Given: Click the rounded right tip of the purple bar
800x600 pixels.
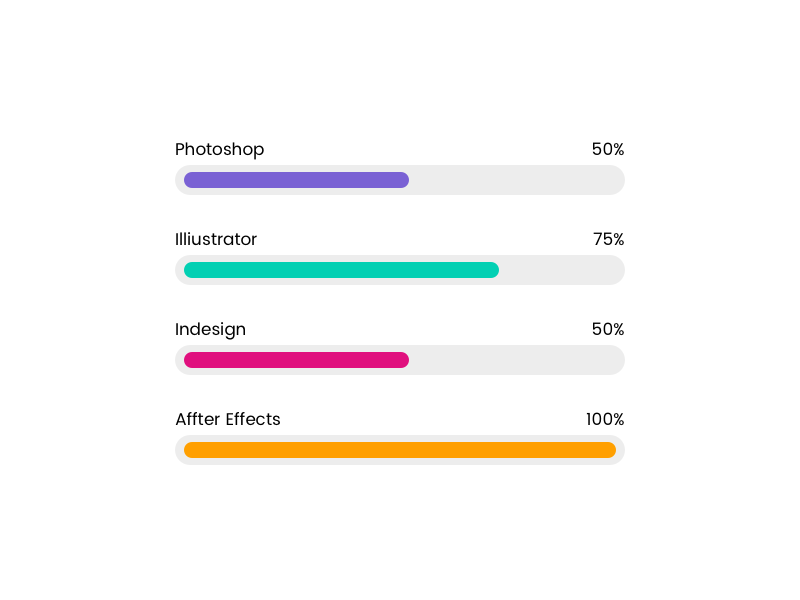Looking at the screenshot, I should coord(404,180).
